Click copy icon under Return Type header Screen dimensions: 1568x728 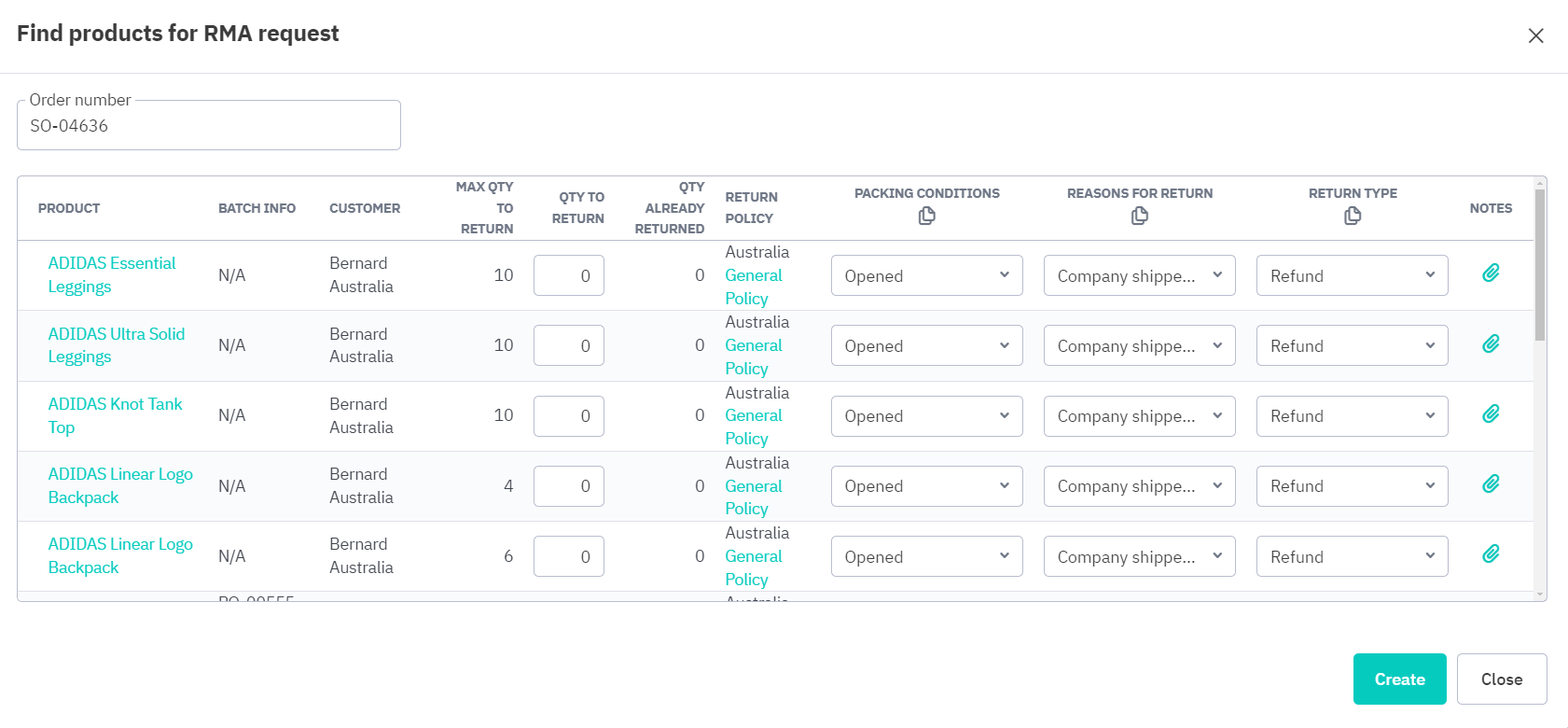click(x=1353, y=217)
